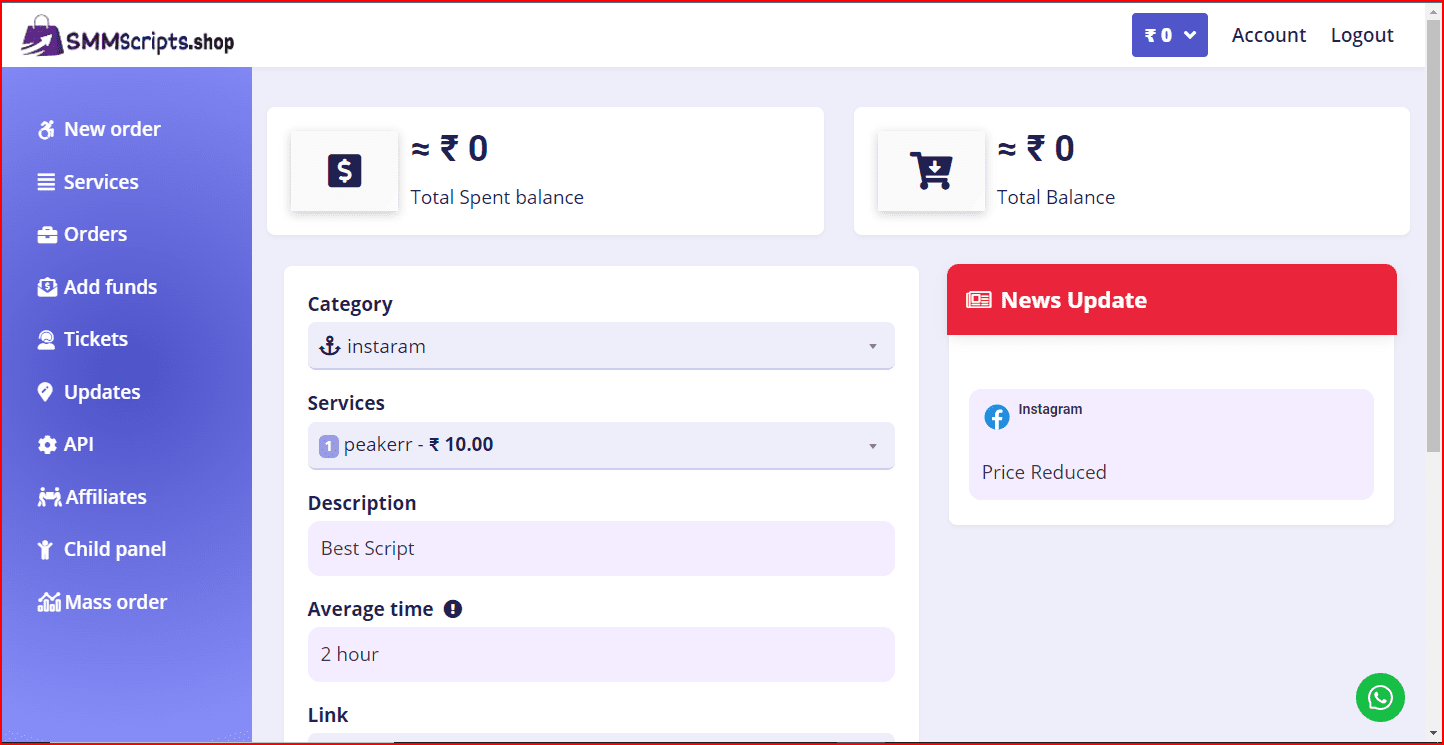Click the newspaper icon in News Update header
Viewport: 1444px width, 745px height.
978,300
